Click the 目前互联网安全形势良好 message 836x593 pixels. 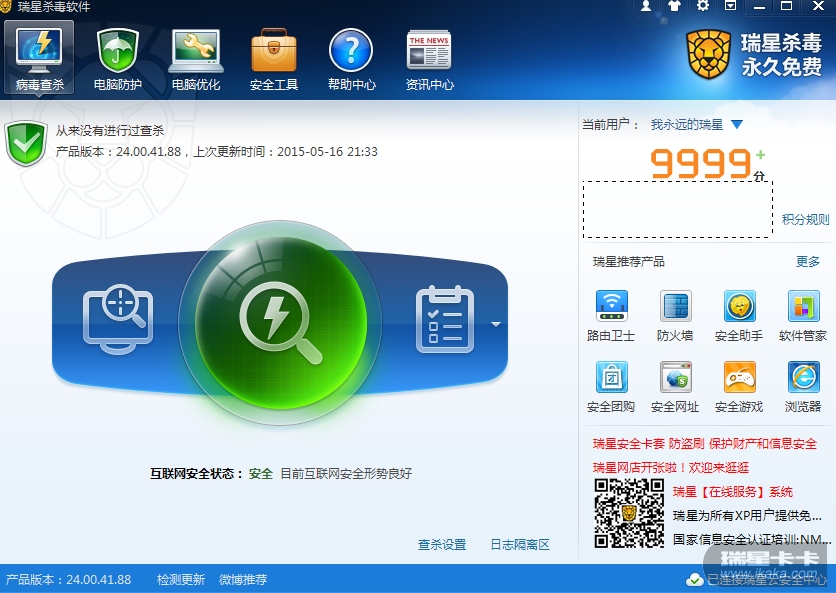[x=346, y=474]
